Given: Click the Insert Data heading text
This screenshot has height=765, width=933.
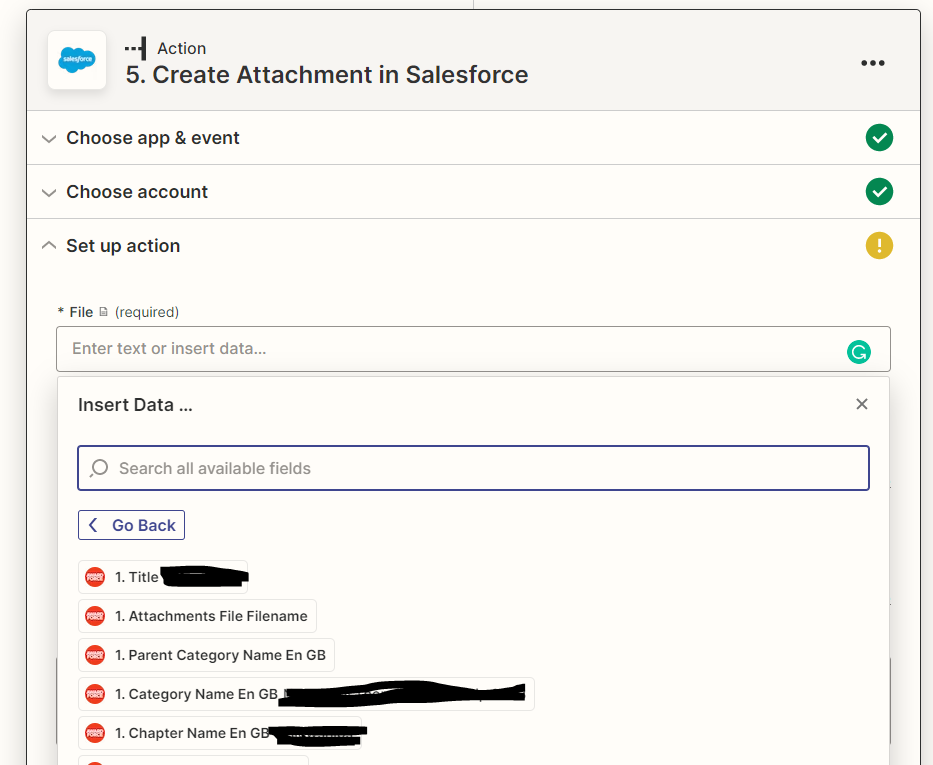Looking at the screenshot, I should coord(135,405).
